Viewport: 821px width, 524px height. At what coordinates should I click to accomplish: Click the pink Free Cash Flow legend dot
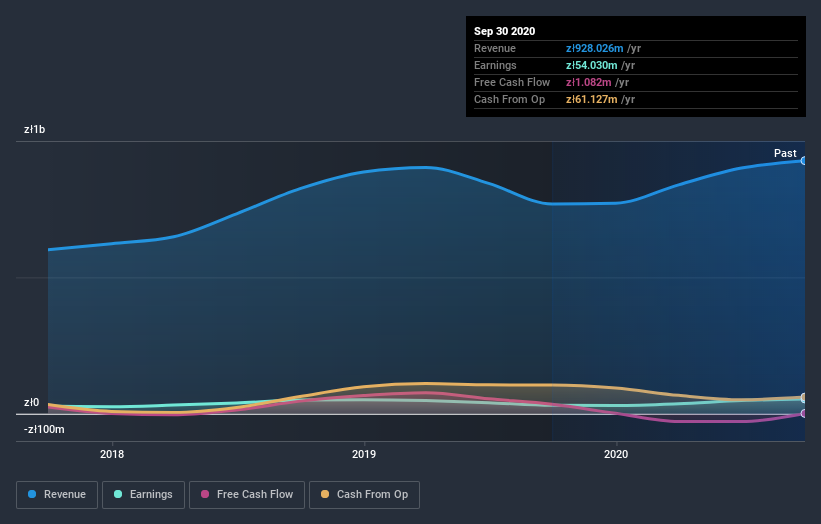(x=205, y=494)
